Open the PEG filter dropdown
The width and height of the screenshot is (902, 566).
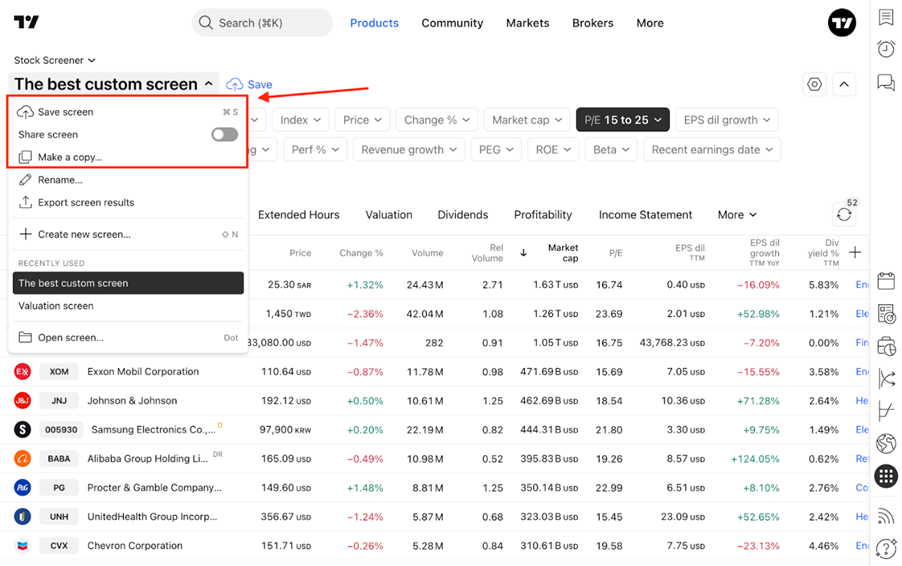pyautogui.click(x=496, y=150)
